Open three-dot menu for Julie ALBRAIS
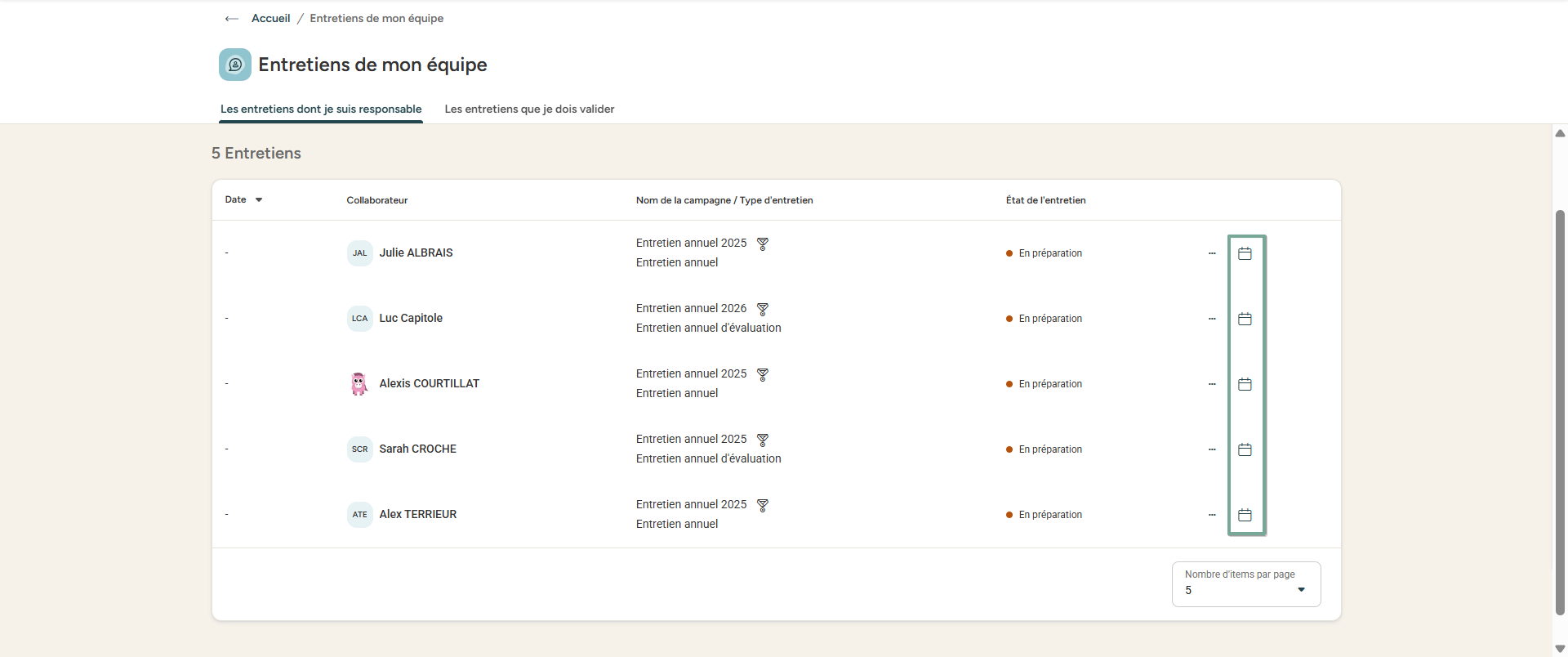This screenshot has height=657, width=1568. (x=1212, y=253)
